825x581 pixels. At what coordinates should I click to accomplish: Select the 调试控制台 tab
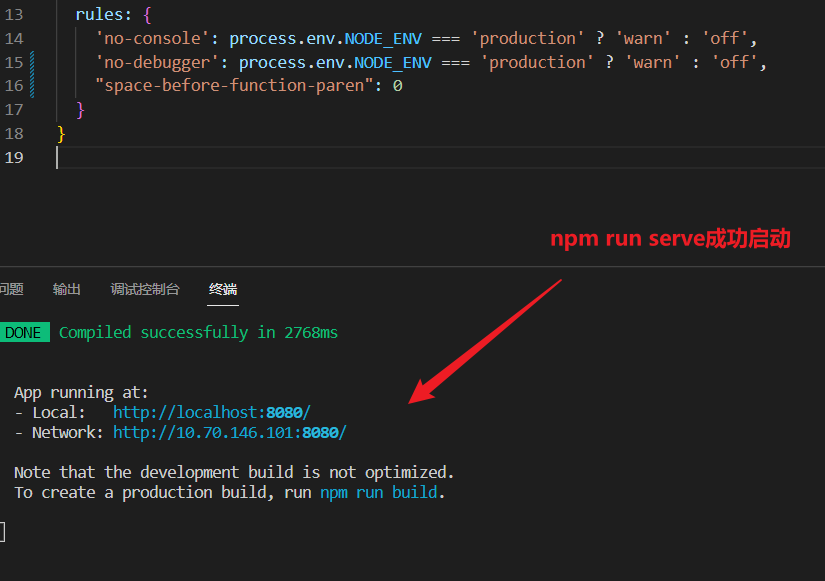point(145,289)
